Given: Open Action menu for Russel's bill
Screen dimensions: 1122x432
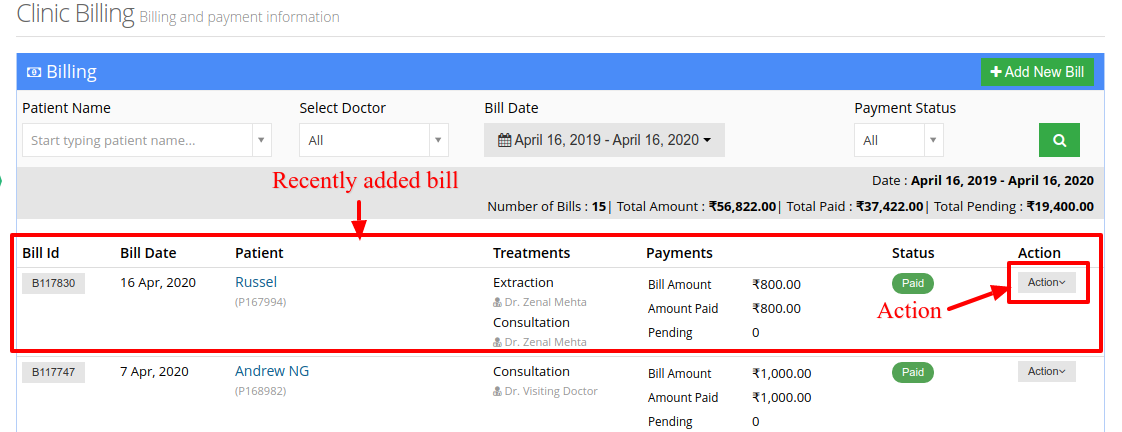Looking at the screenshot, I should (x=1047, y=283).
